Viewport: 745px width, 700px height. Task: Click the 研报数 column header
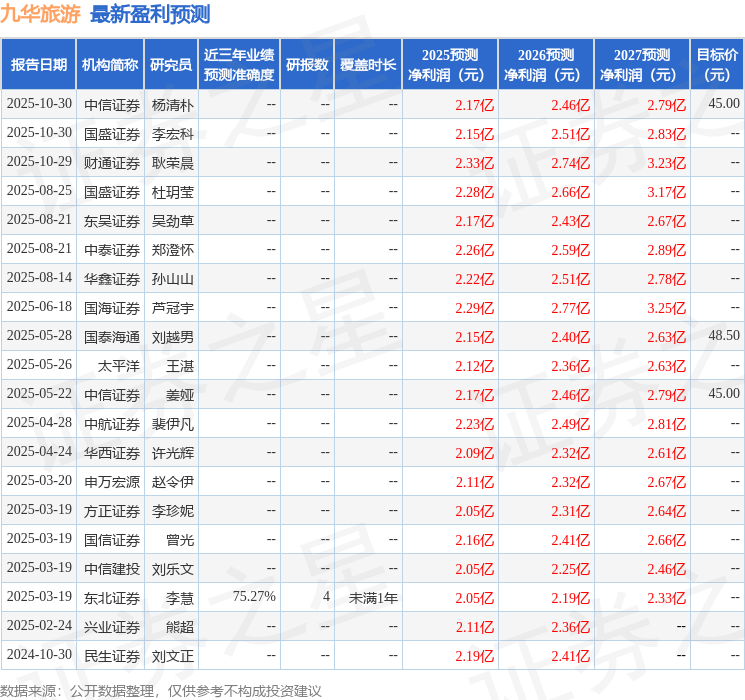pyautogui.click(x=307, y=65)
